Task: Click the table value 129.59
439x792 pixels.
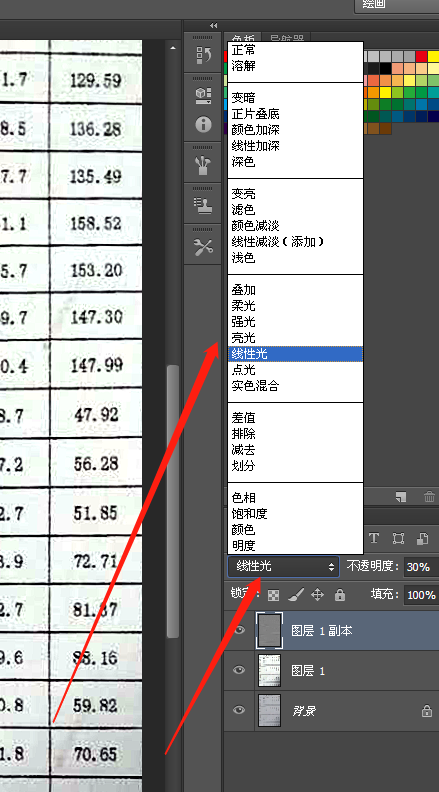Action: [x=95, y=81]
